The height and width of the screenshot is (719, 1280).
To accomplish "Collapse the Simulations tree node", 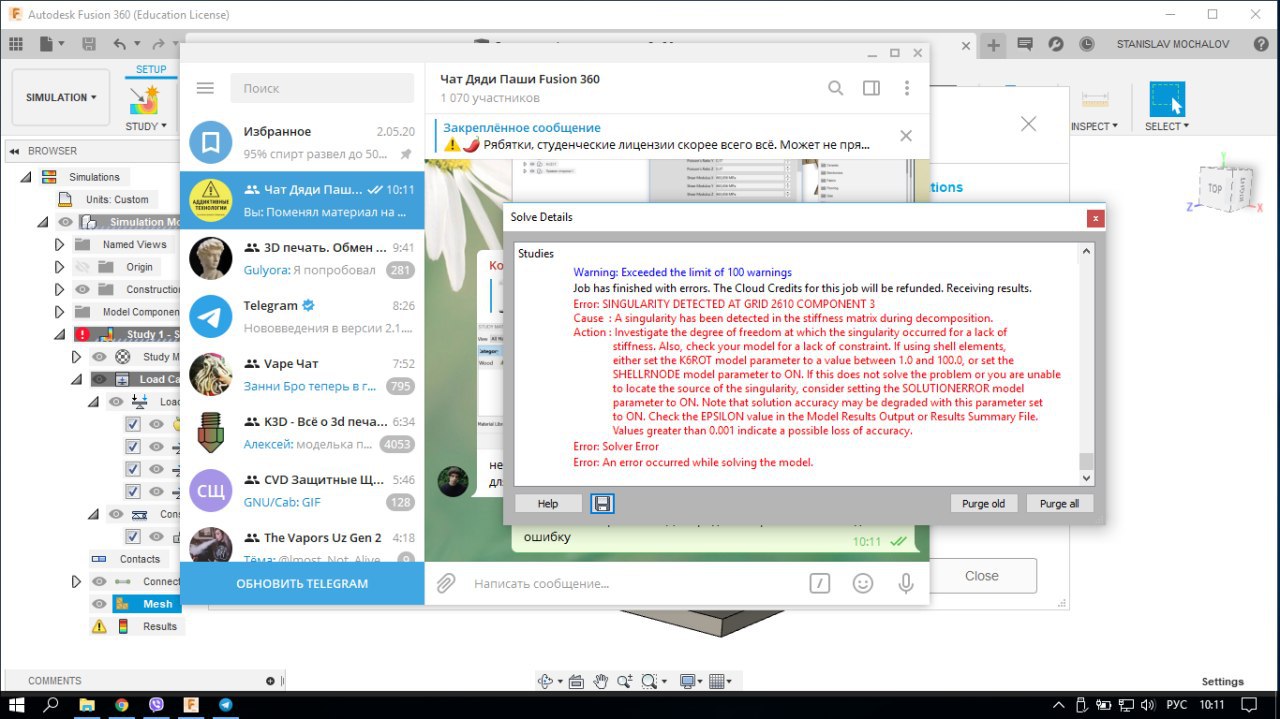I will point(26,177).
